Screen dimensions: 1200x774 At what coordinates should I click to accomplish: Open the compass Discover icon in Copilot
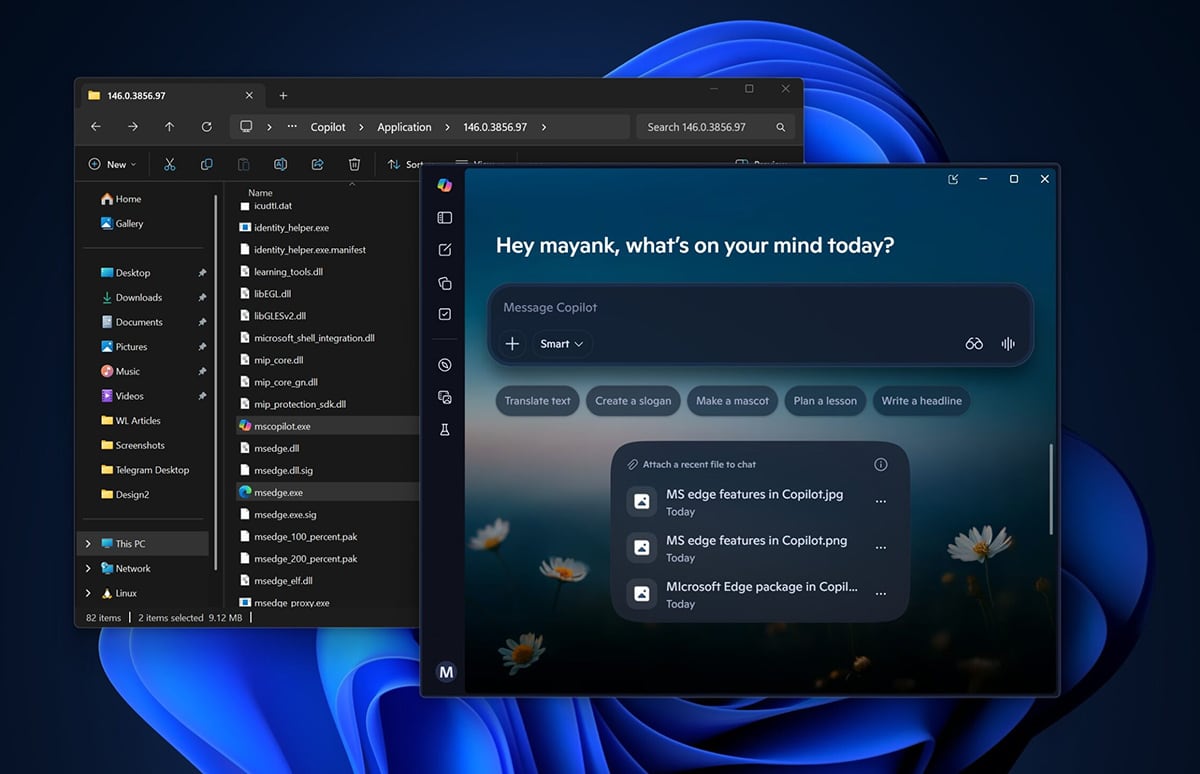(x=445, y=365)
